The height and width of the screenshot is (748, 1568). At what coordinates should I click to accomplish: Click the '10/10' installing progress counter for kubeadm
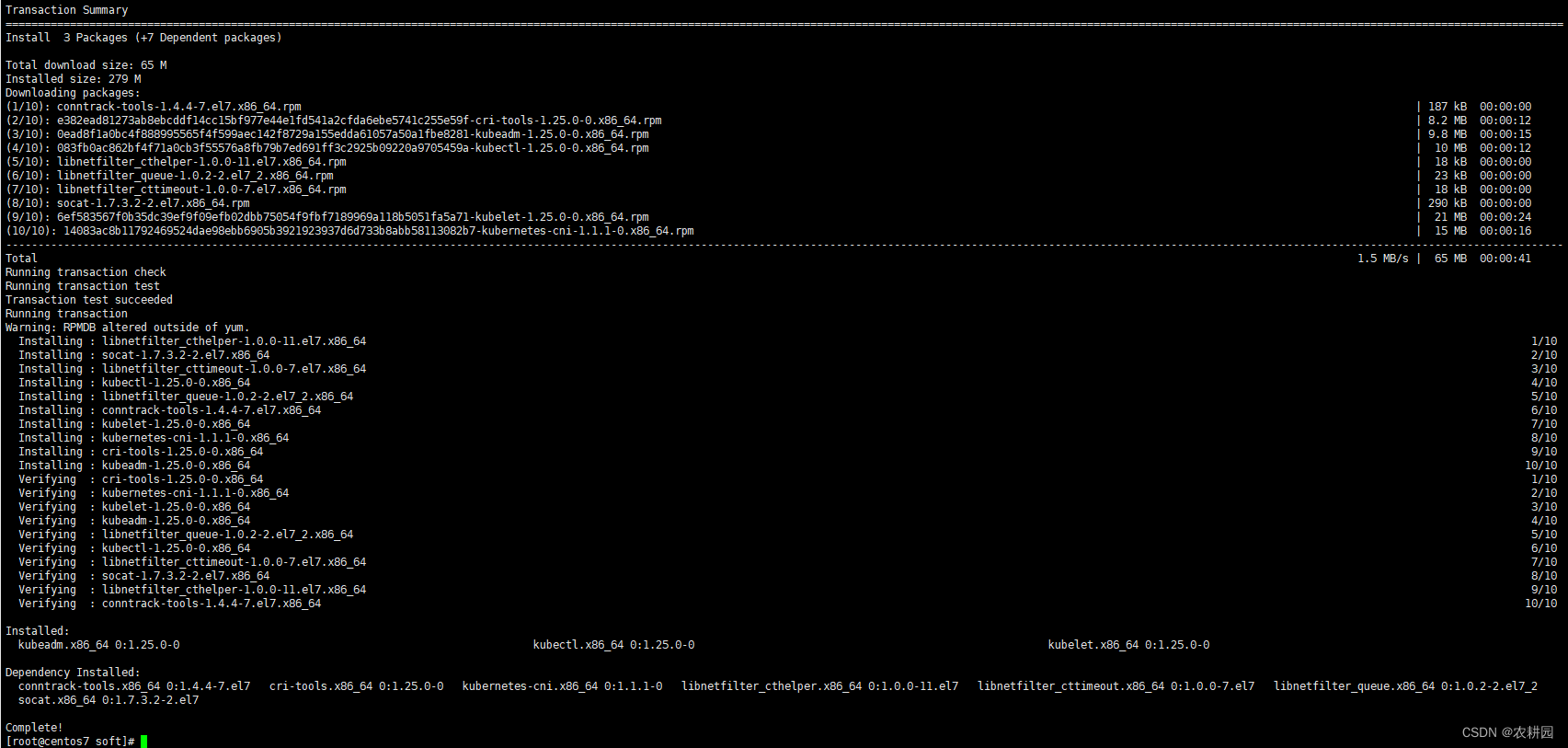tap(1541, 466)
